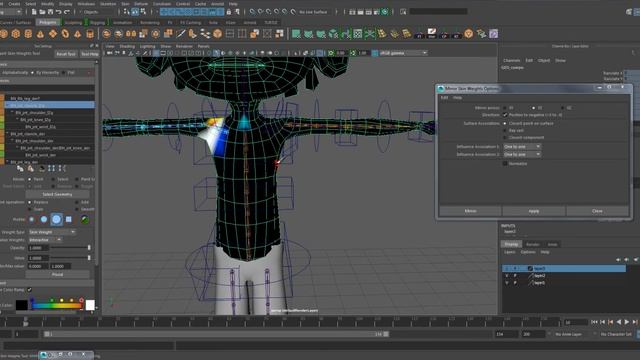Create a polygon cone from the shelf

click(x=40, y=34)
